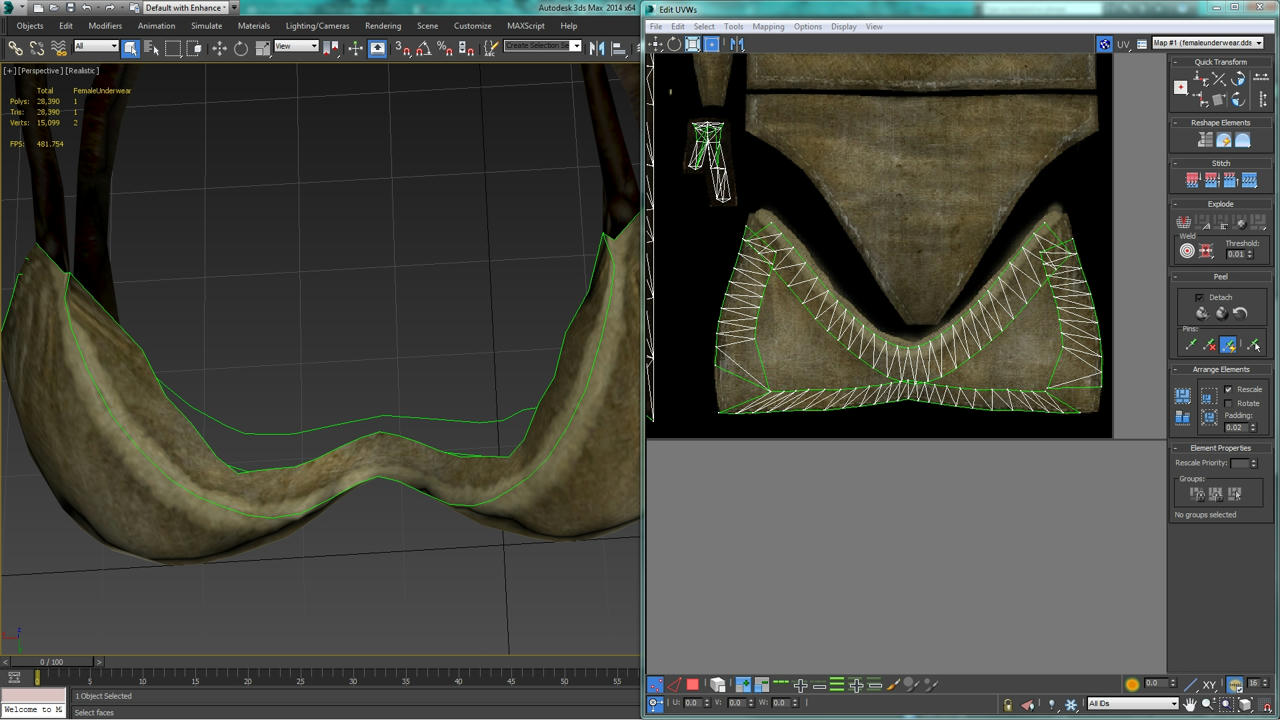Image resolution: width=1280 pixels, height=720 pixels.
Task: Click the XY axis constraint button
Action: [x=1209, y=685]
